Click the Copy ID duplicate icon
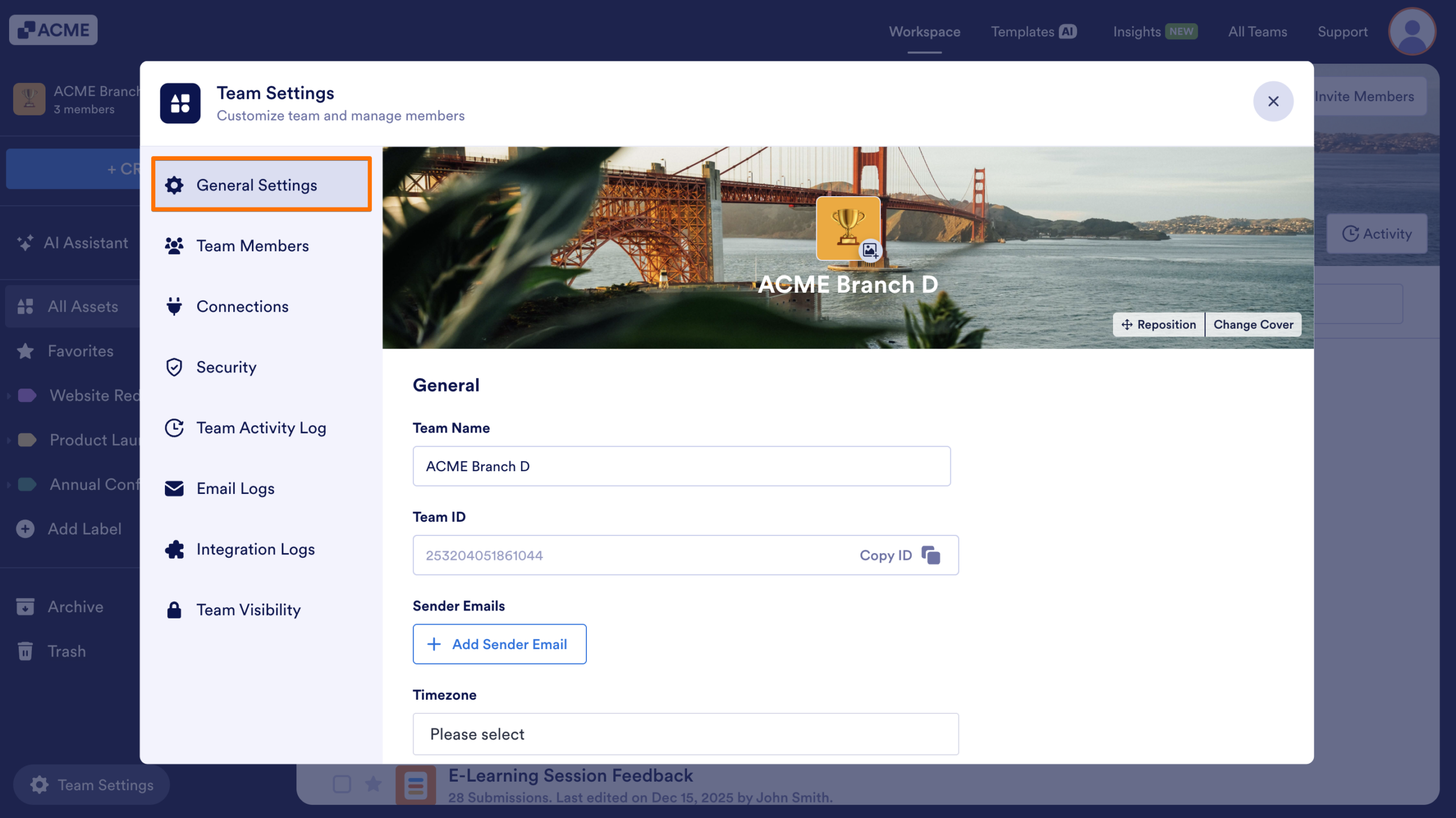 point(931,555)
